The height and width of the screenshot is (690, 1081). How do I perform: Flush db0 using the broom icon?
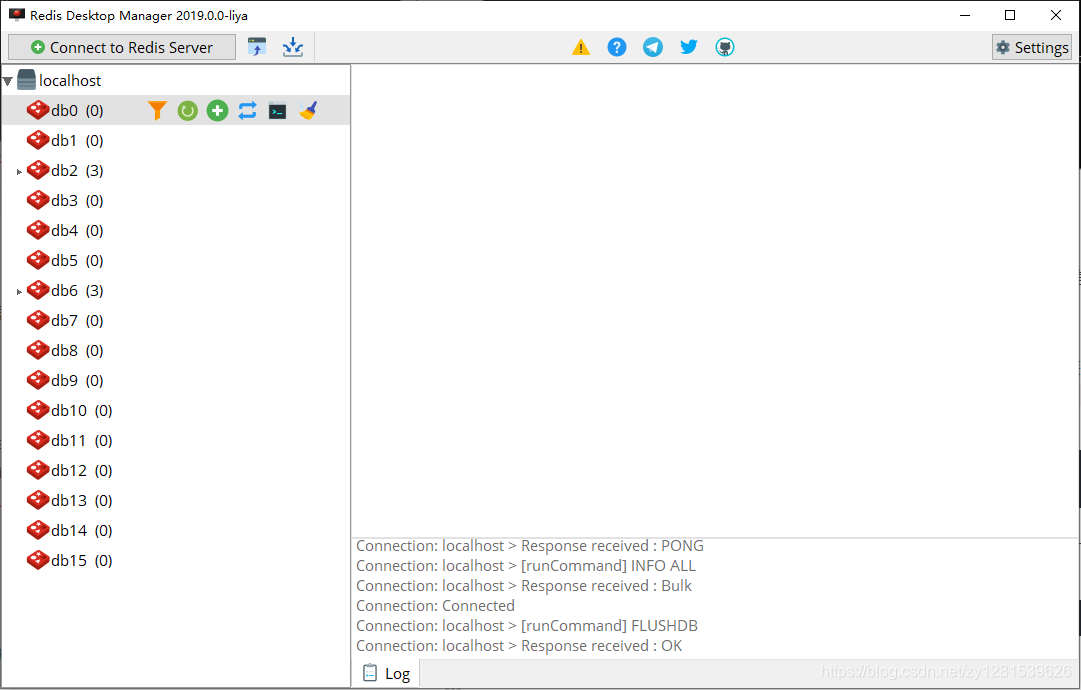click(x=308, y=110)
